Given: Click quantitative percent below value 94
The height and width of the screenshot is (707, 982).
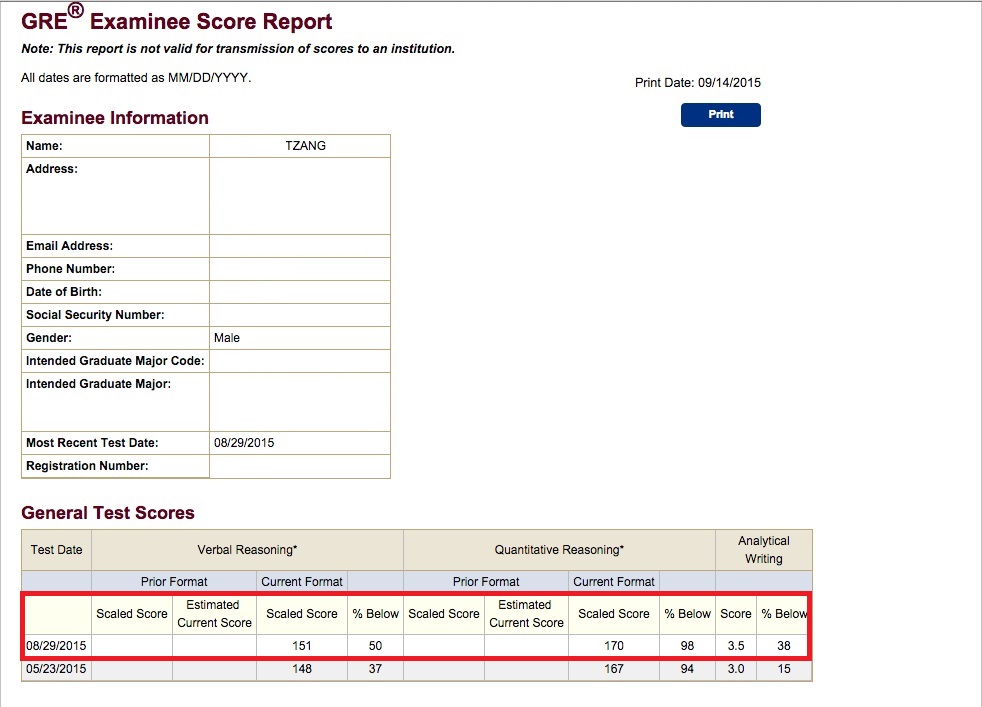Looking at the screenshot, I should pos(687,669).
